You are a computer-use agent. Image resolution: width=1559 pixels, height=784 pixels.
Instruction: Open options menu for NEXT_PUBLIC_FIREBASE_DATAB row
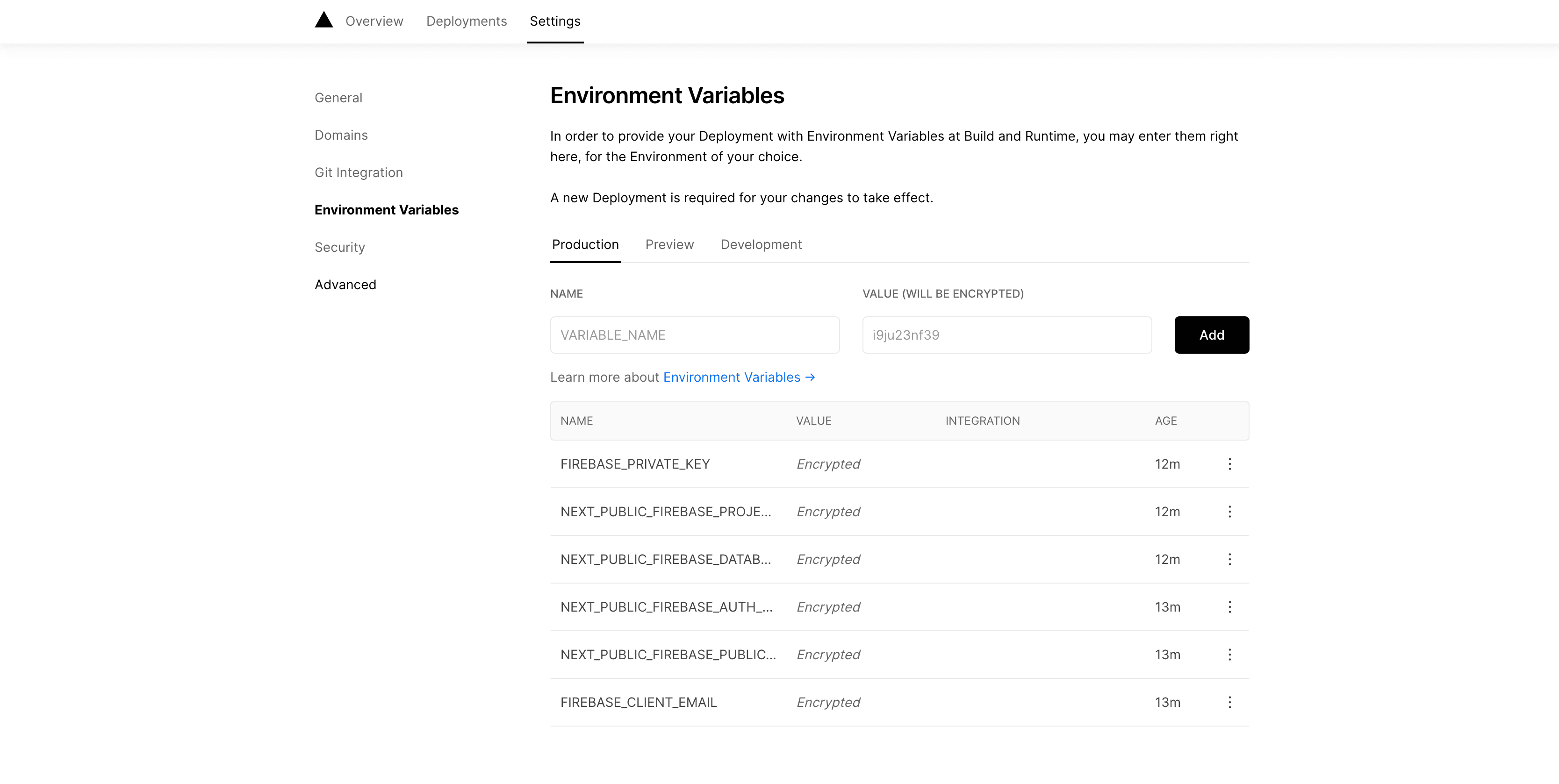pyautogui.click(x=1229, y=560)
